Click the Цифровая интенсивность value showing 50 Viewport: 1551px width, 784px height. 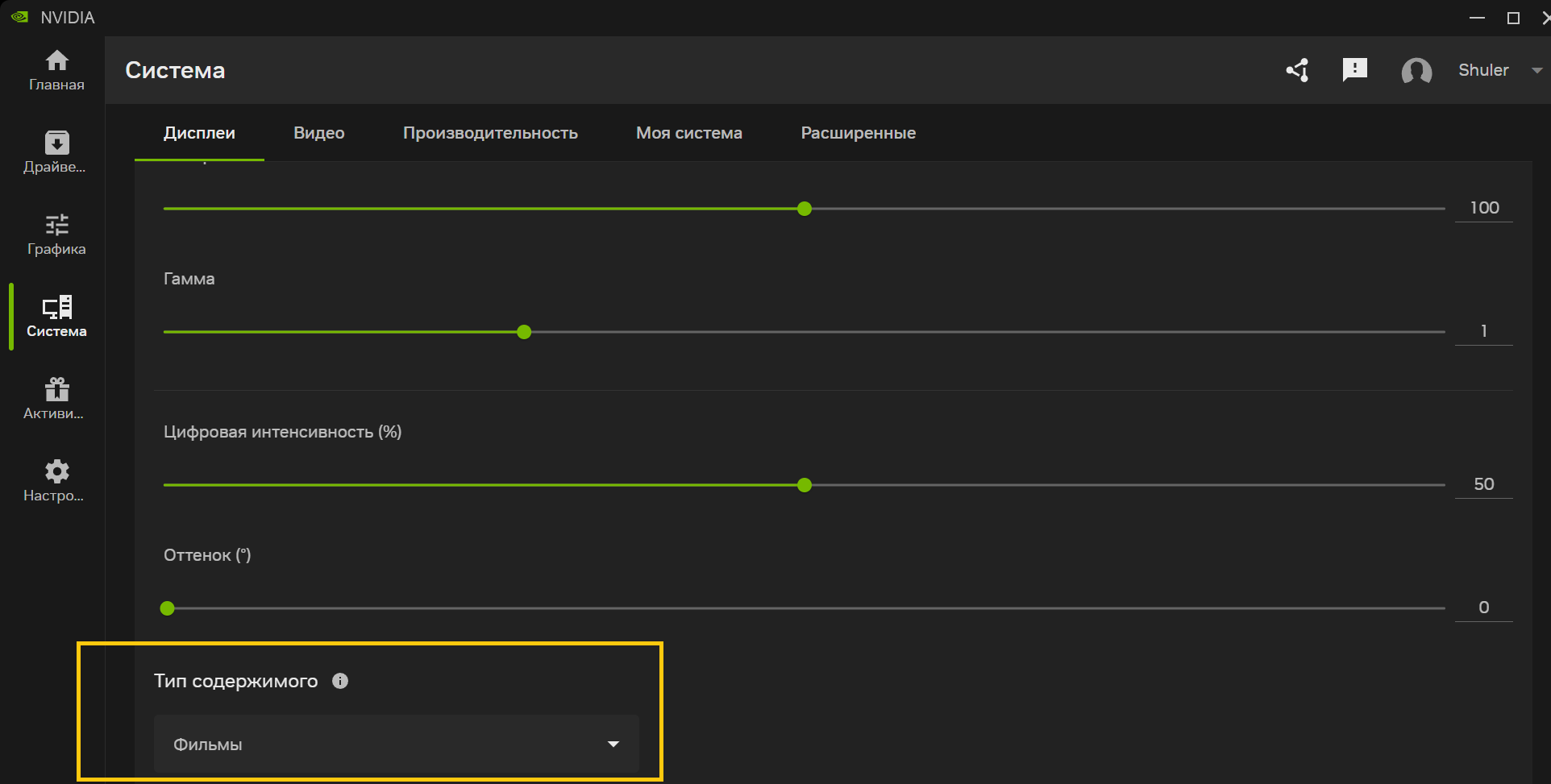[1483, 483]
